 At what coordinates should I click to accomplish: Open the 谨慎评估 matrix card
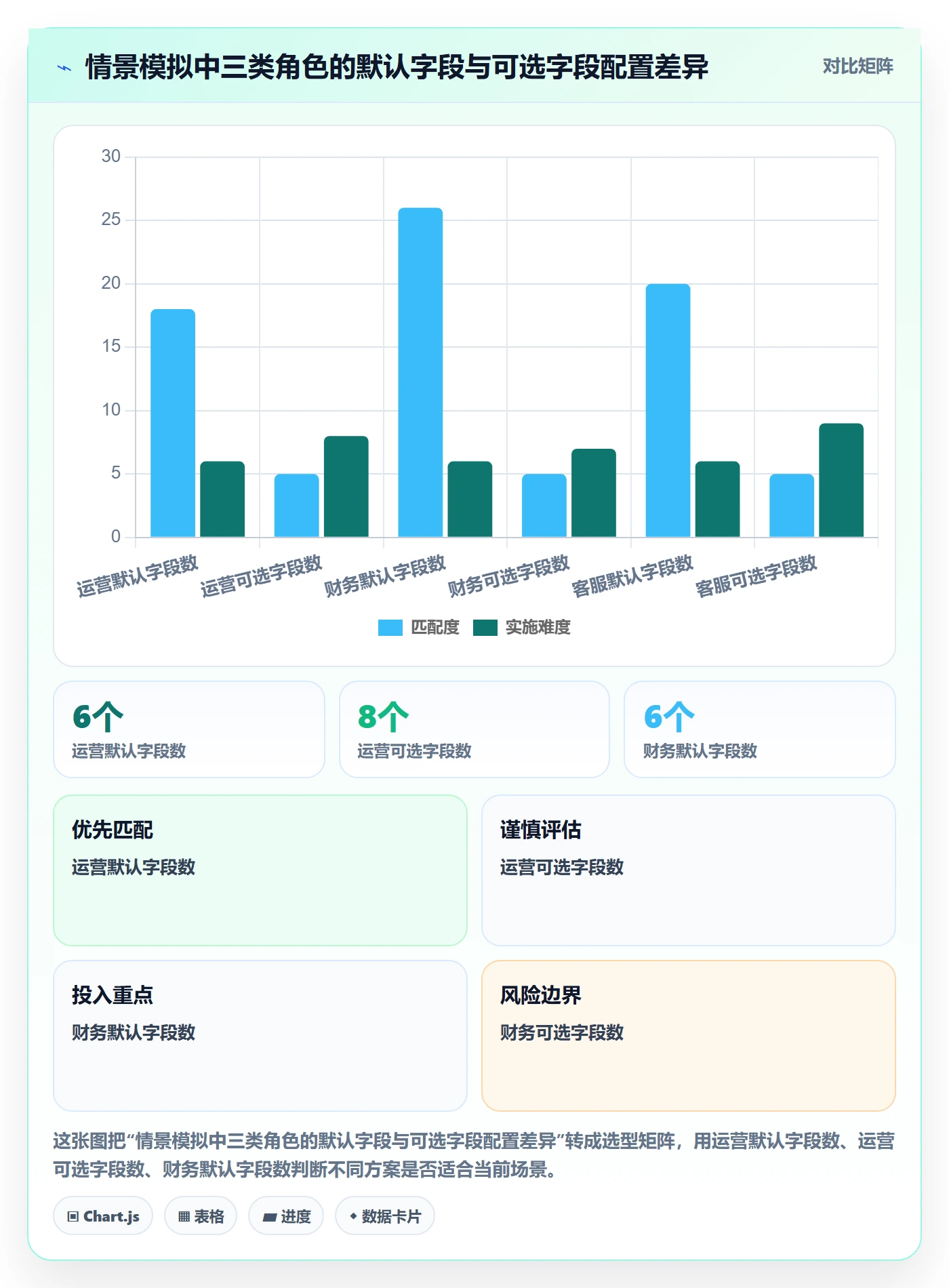[689, 870]
